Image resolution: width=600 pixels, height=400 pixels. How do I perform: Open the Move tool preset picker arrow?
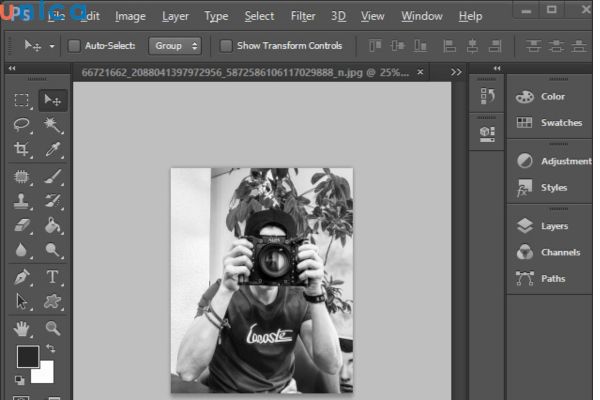point(52,46)
